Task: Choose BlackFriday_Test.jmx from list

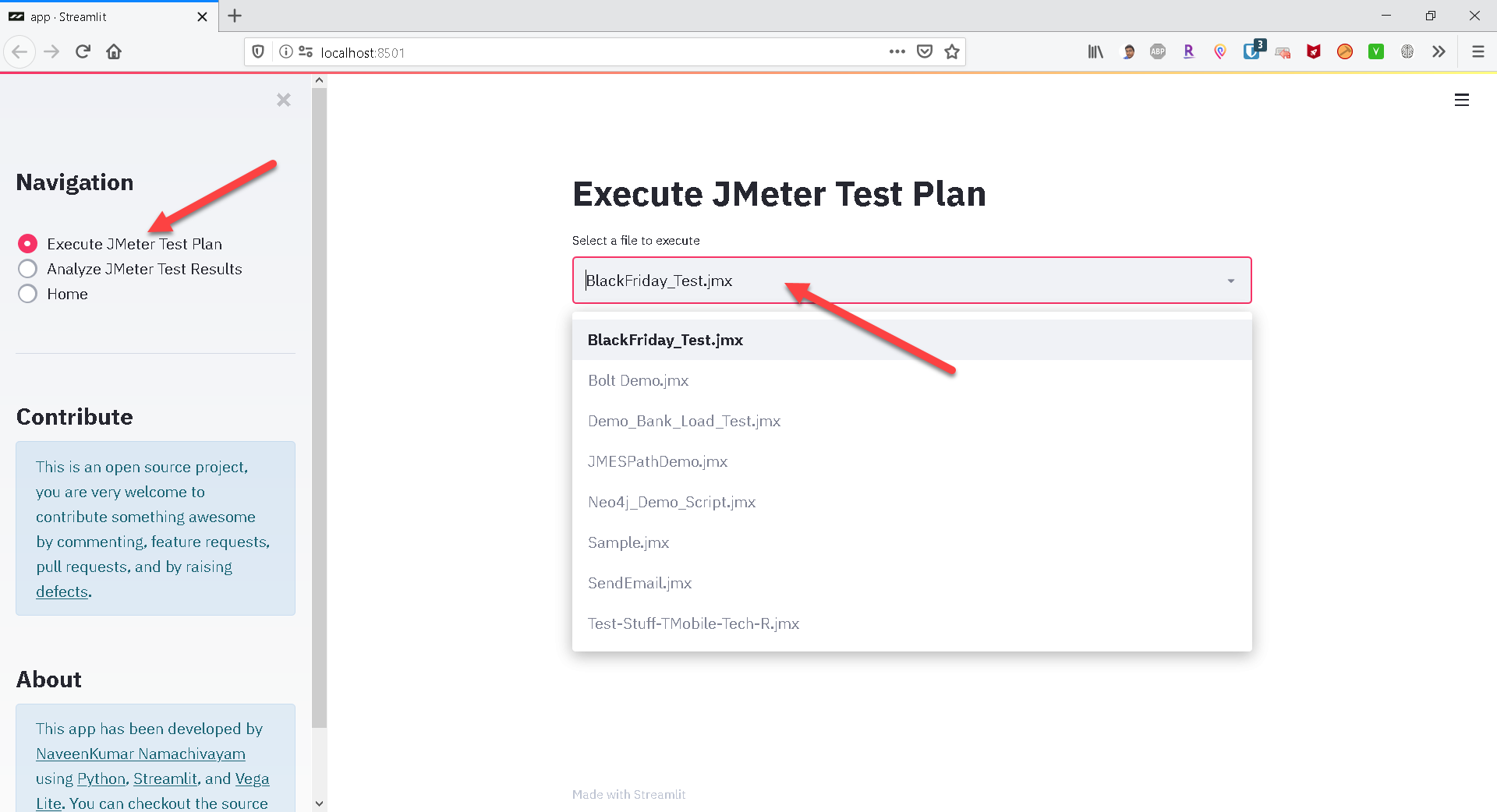Action: (911, 340)
